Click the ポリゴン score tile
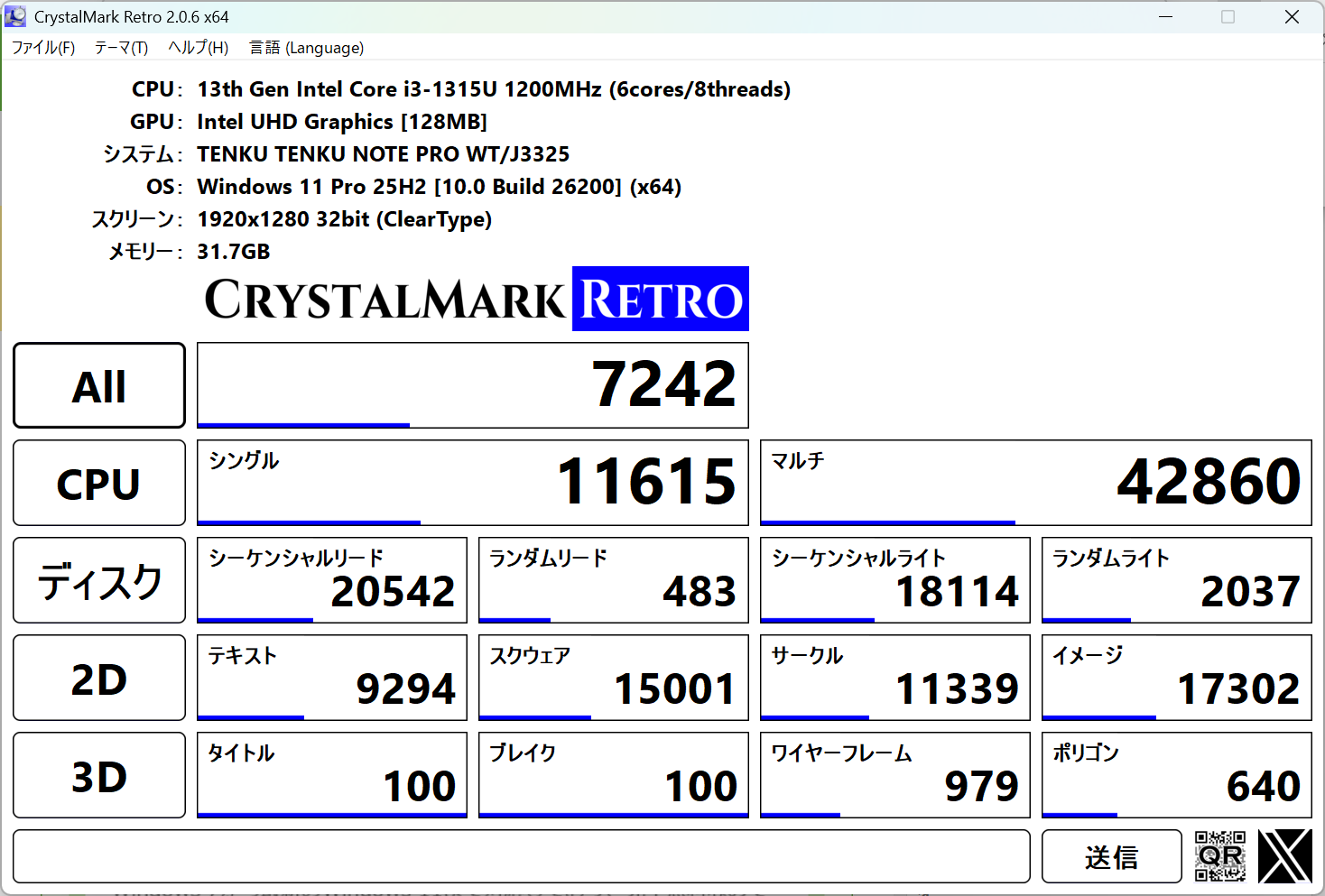1325x896 pixels. click(x=1176, y=775)
